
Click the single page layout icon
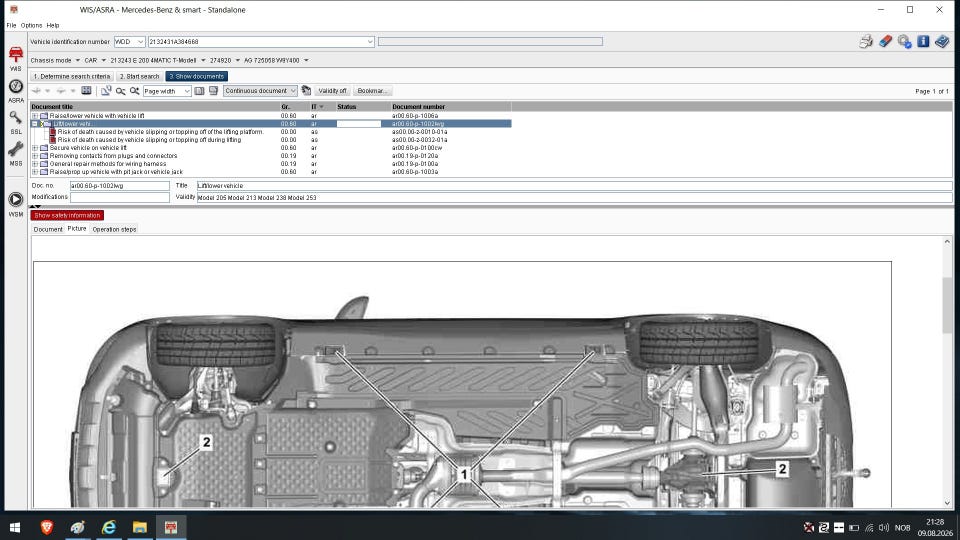click(200, 91)
